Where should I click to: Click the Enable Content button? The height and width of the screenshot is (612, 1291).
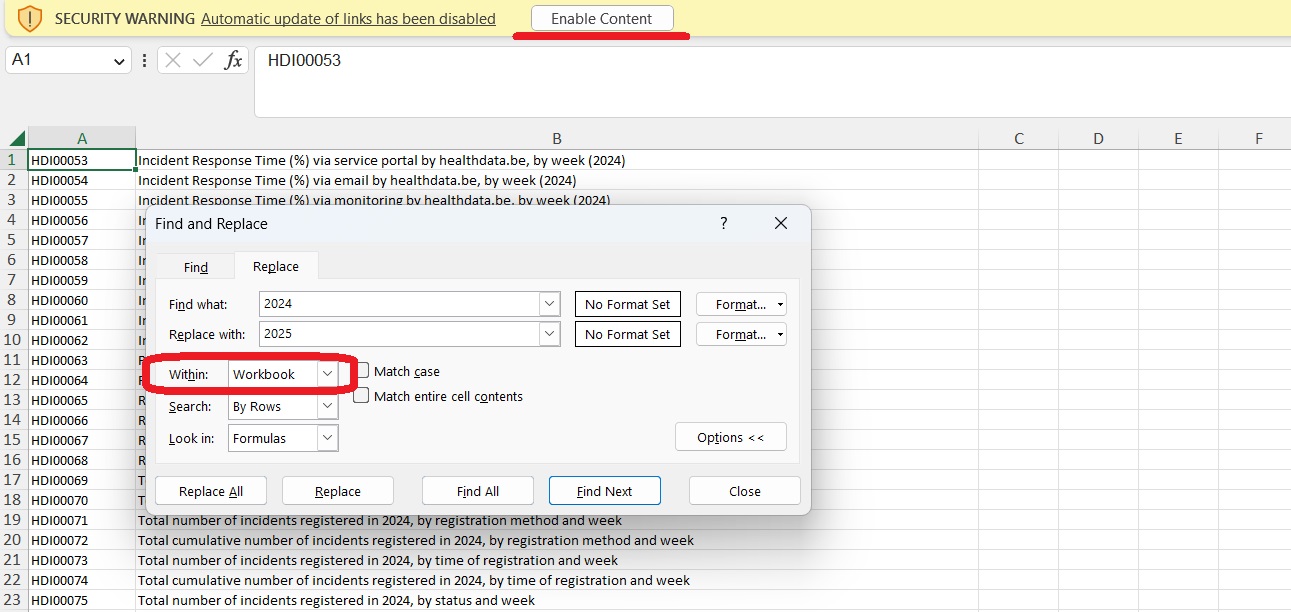[601, 18]
